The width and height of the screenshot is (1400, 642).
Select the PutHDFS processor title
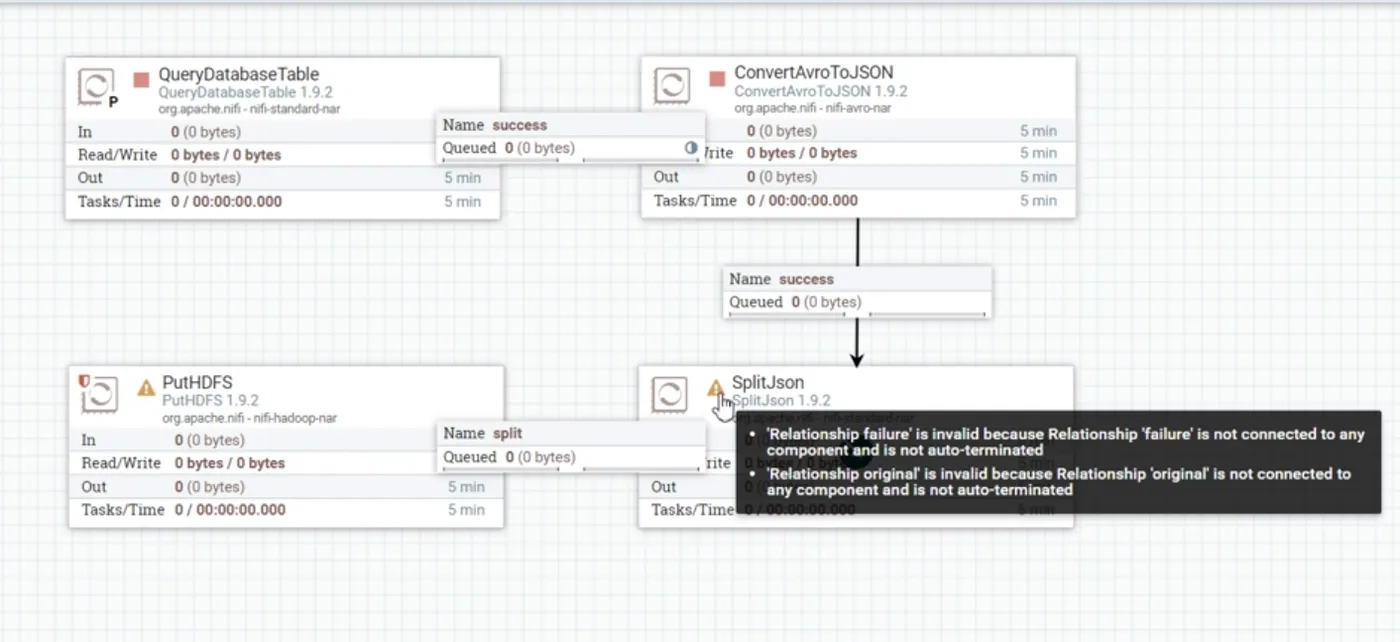[x=197, y=383]
